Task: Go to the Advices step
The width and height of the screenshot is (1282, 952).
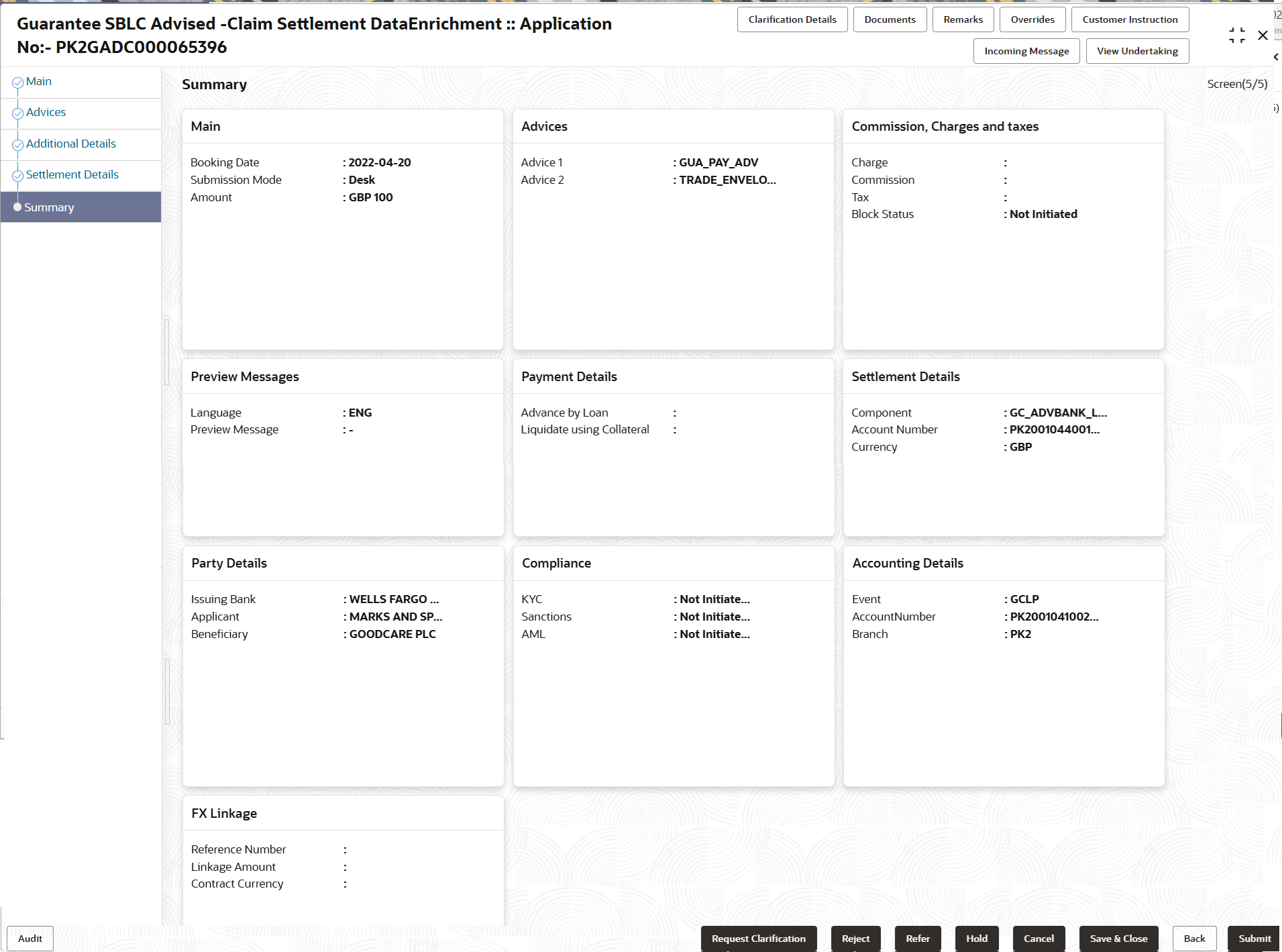Action: 46,113
